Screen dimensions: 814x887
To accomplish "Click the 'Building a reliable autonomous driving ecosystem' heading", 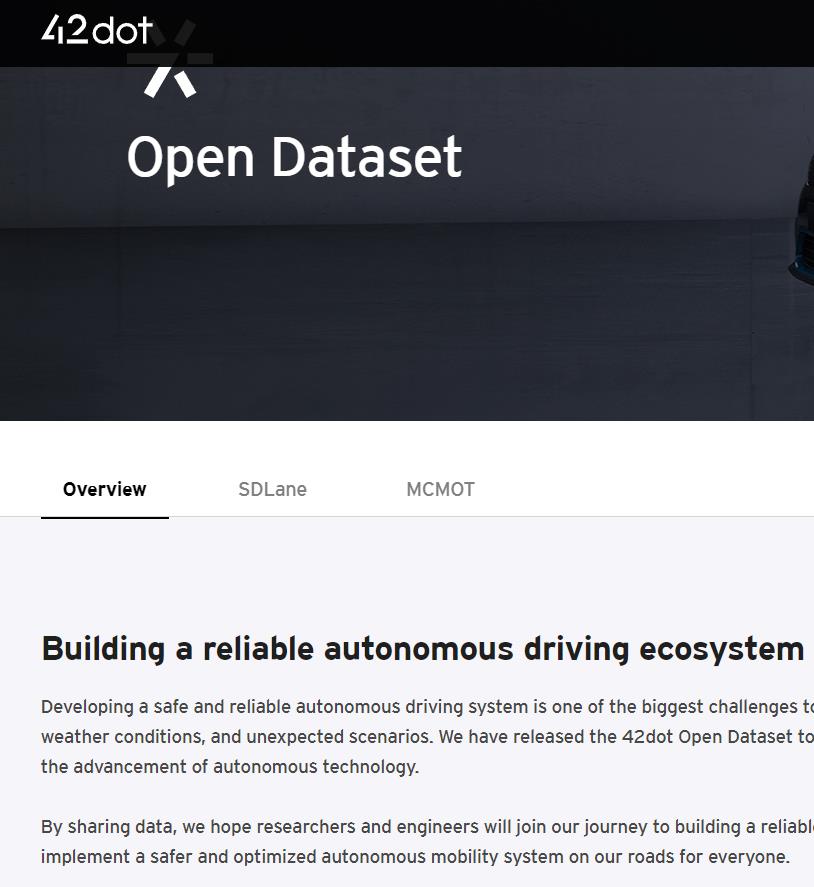I will (422, 648).
